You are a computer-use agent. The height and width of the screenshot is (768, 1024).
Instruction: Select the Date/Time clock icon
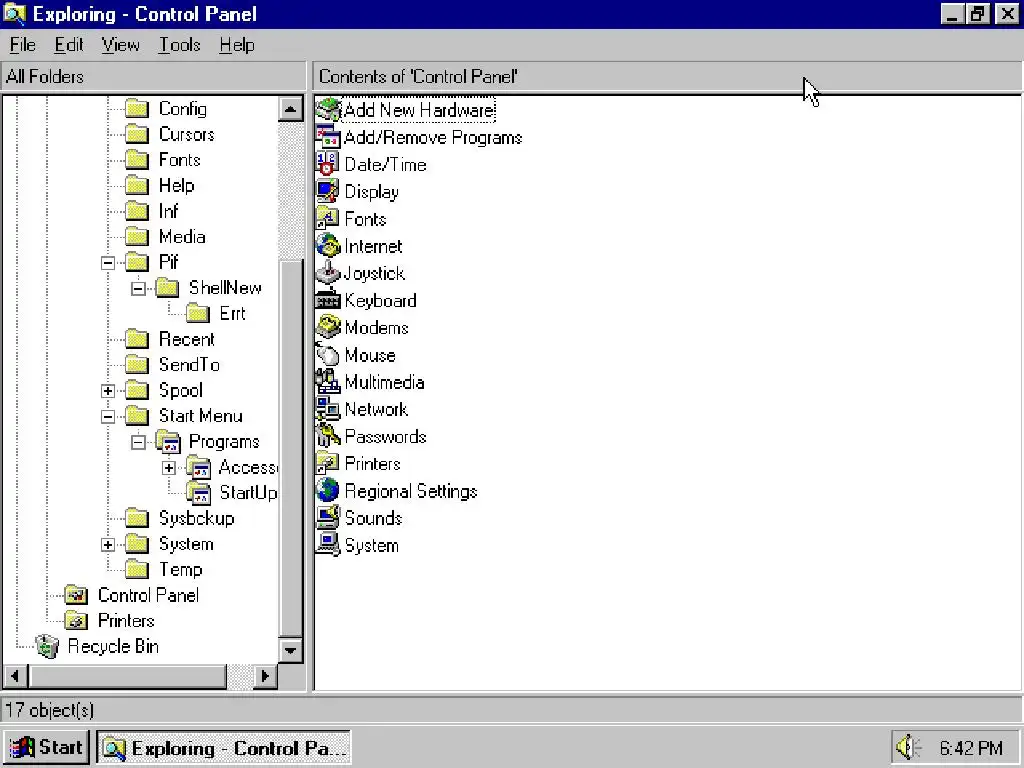[328, 165]
